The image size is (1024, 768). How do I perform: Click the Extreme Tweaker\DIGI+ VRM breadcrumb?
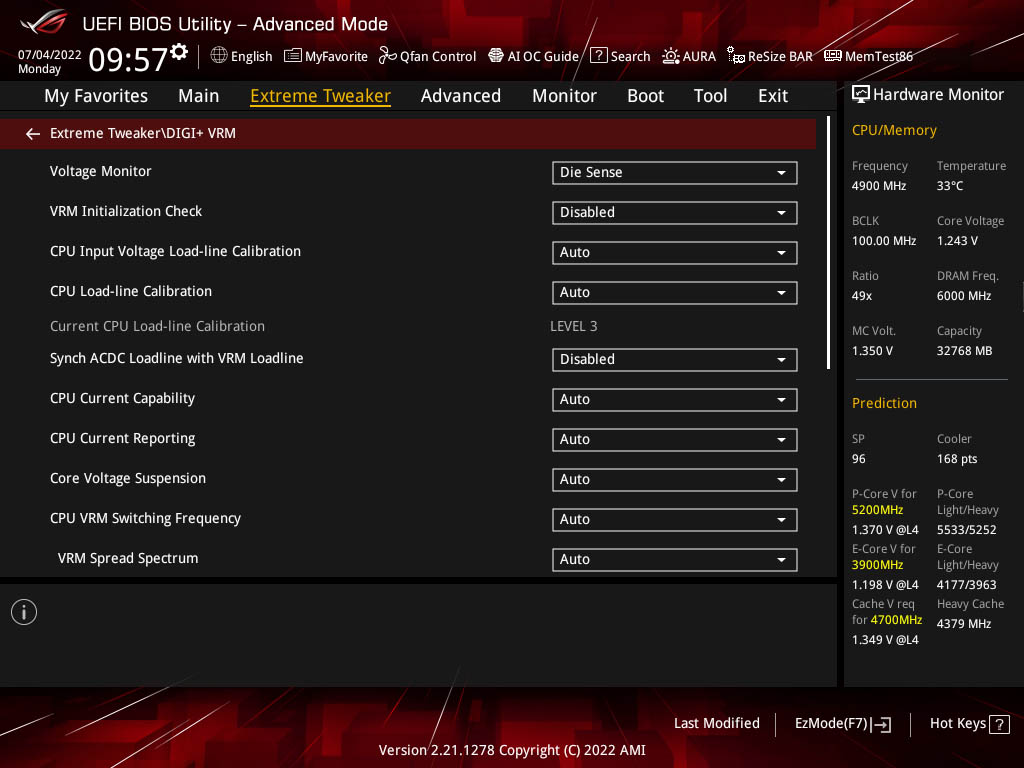142,133
